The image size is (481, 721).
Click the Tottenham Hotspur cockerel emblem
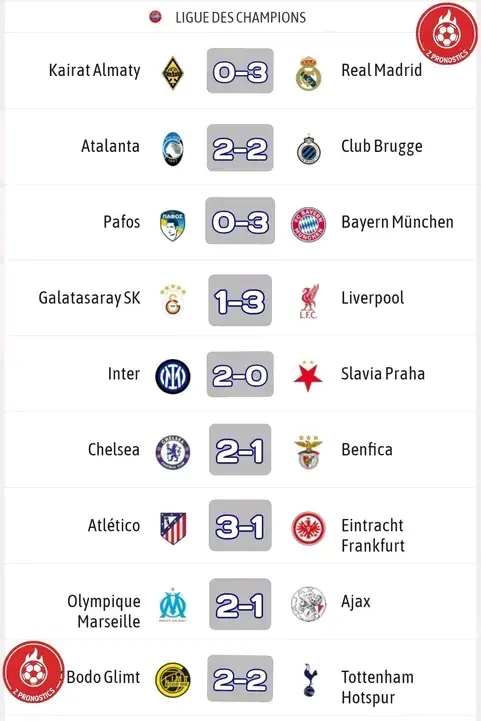pyautogui.click(x=310, y=680)
